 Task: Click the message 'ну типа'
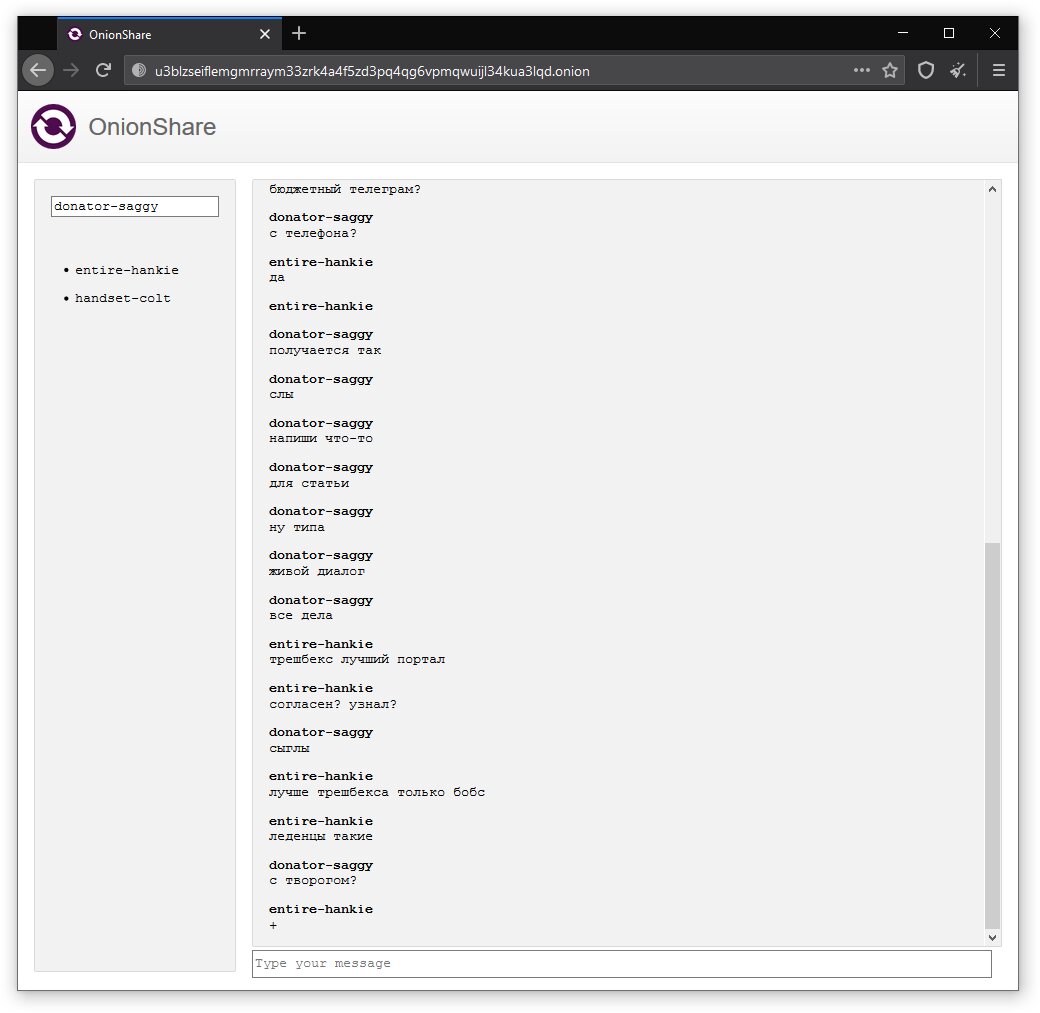[x=297, y=527]
